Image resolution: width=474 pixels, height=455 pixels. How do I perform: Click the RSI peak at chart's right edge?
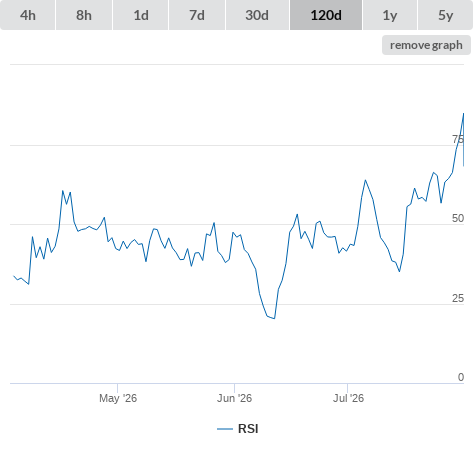(463, 114)
